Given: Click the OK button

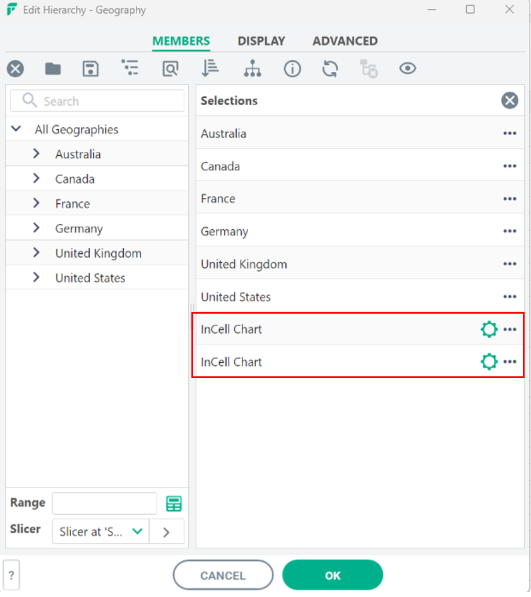Looking at the screenshot, I should 333,575.
